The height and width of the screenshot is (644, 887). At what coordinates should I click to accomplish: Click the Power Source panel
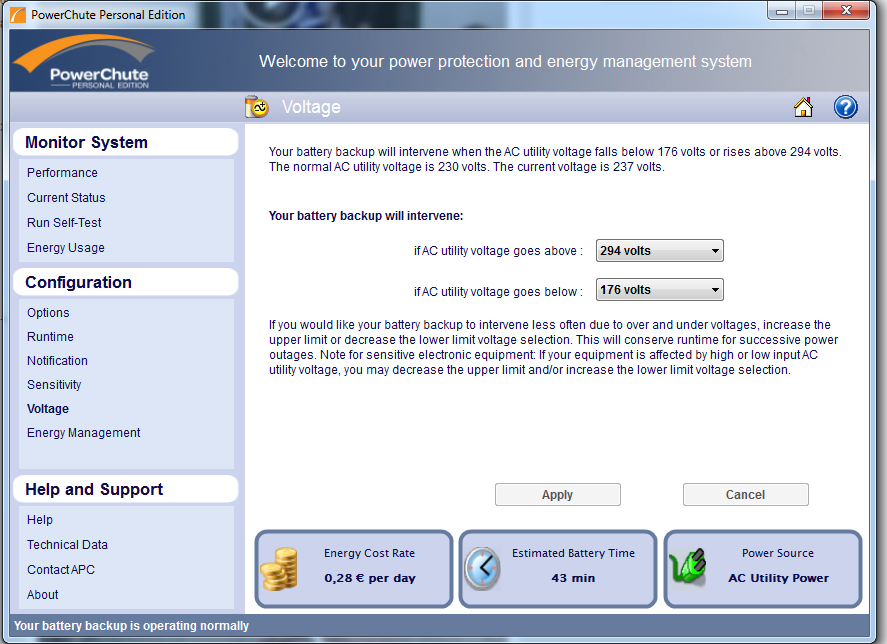point(763,569)
